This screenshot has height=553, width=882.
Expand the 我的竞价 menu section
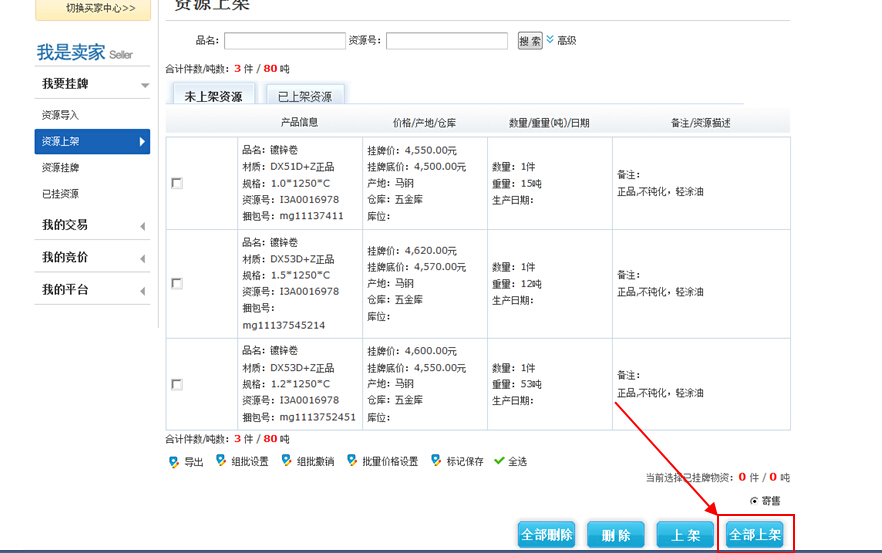pos(142,258)
